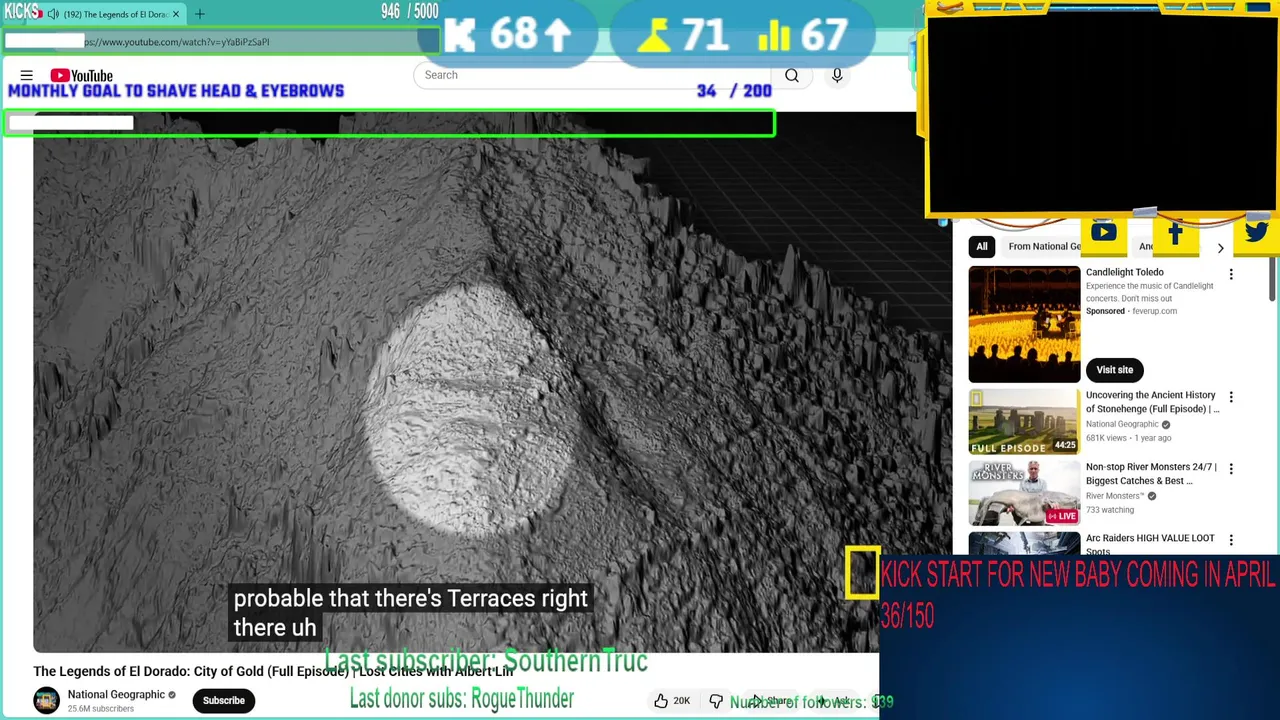Open the River Monsters live stream thumbnail
The width and height of the screenshot is (1280, 720).
click(1024, 493)
